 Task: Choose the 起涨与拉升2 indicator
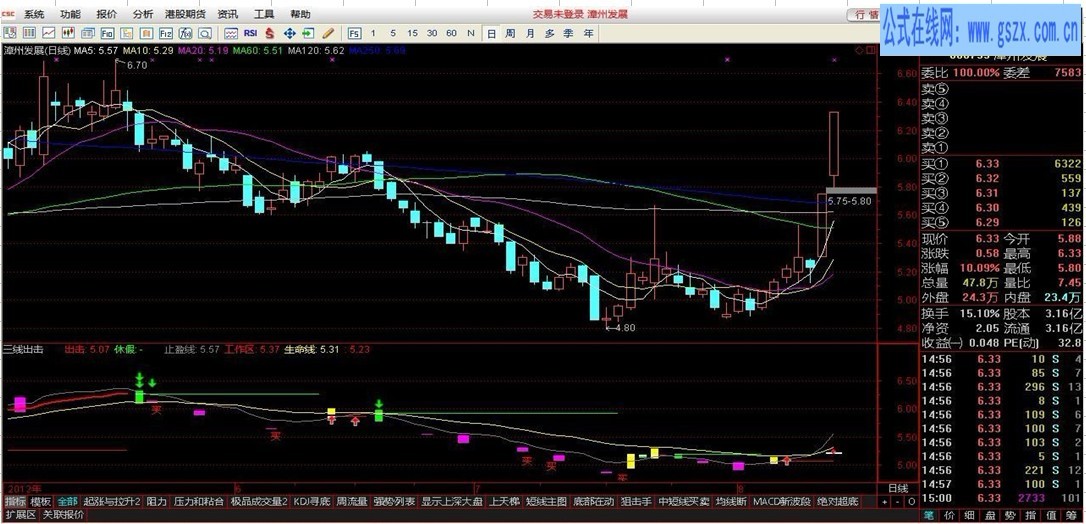pyautogui.click(x=112, y=501)
